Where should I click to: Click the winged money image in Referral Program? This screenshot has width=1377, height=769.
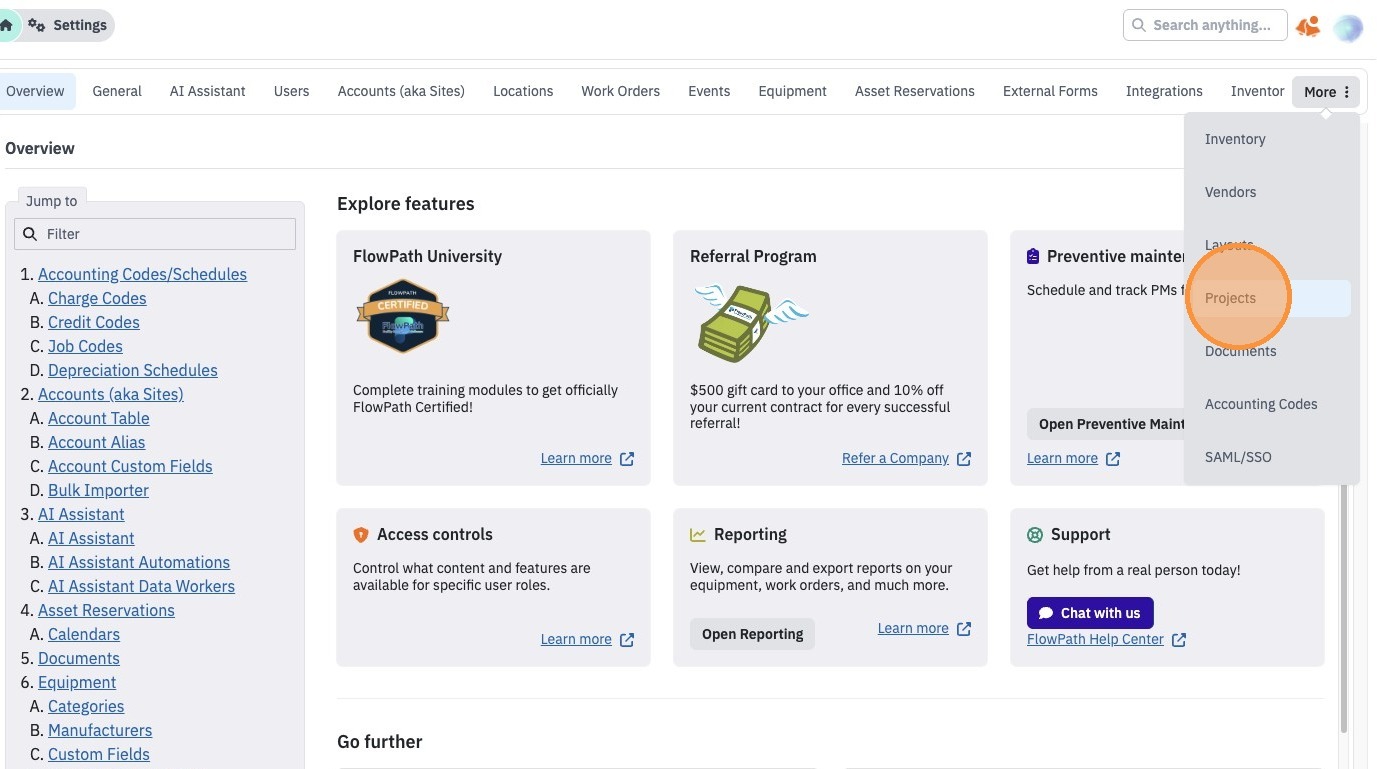749,321
